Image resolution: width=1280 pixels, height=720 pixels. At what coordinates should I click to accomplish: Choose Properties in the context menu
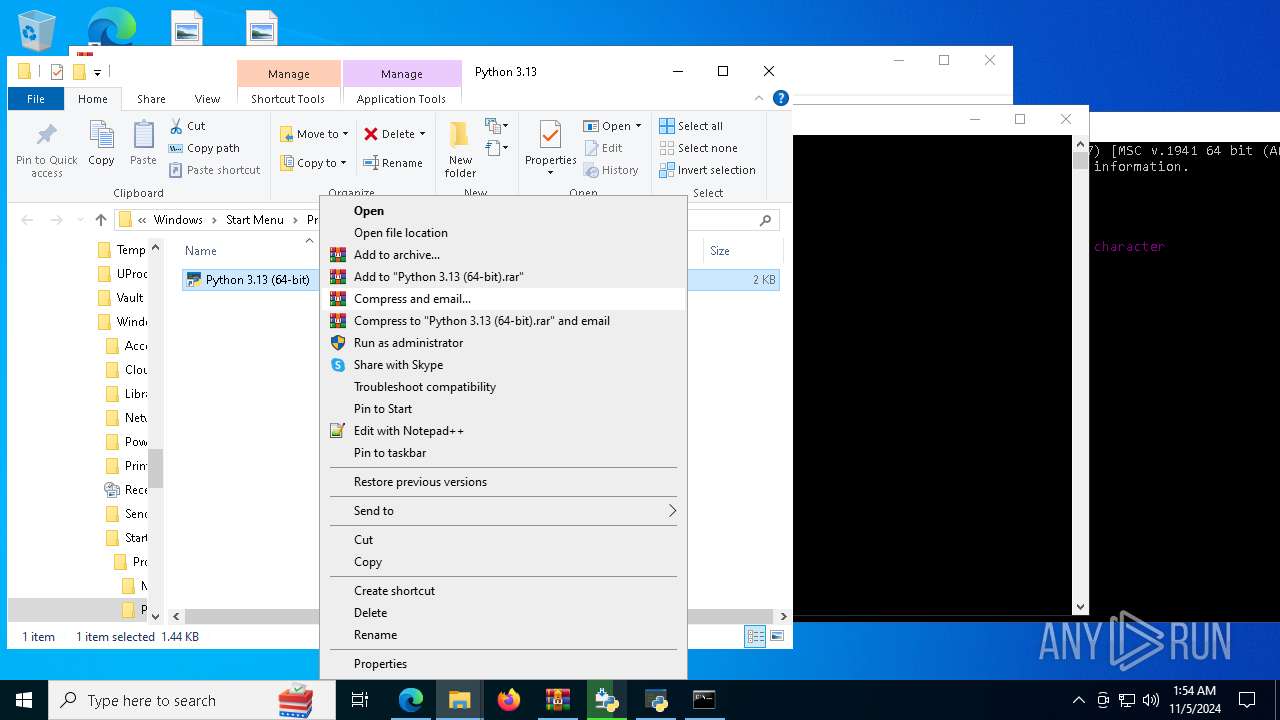click(x=503, y=664)
